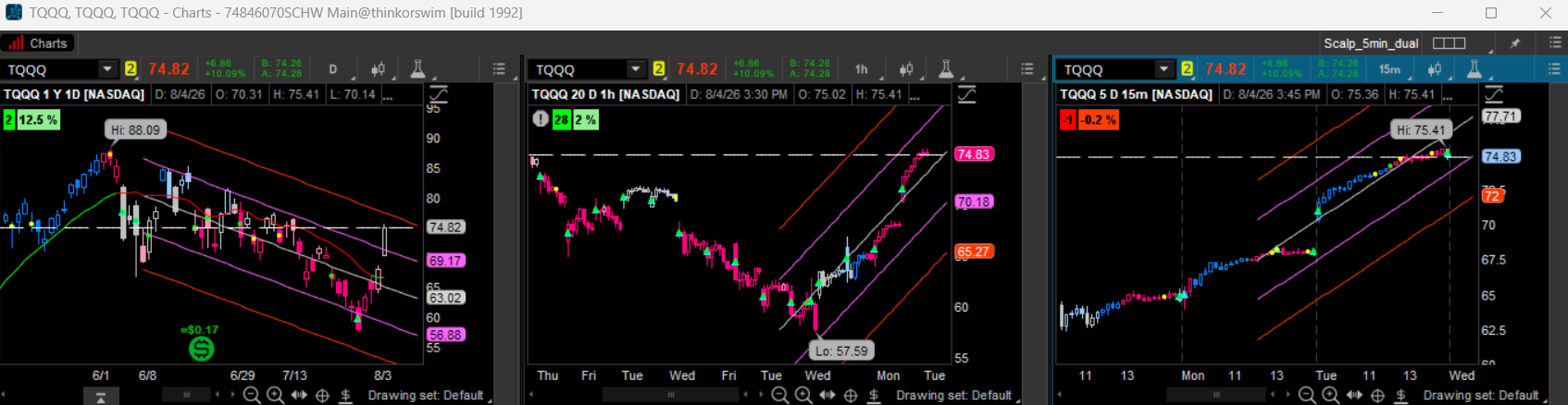Open the 1h timeframe selector
This screenshot has width=1568, height=405.
pyautogui.click(x=861, y=69)
